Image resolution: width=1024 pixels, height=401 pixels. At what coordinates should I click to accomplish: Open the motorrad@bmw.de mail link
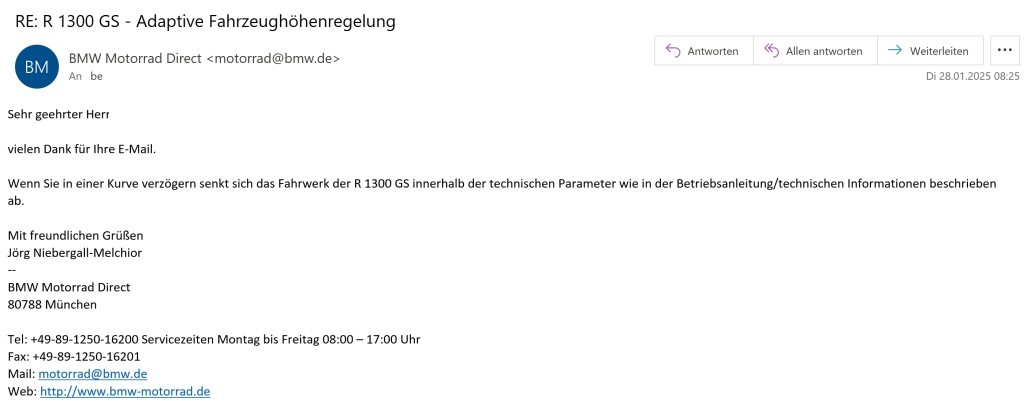(92, 374)
